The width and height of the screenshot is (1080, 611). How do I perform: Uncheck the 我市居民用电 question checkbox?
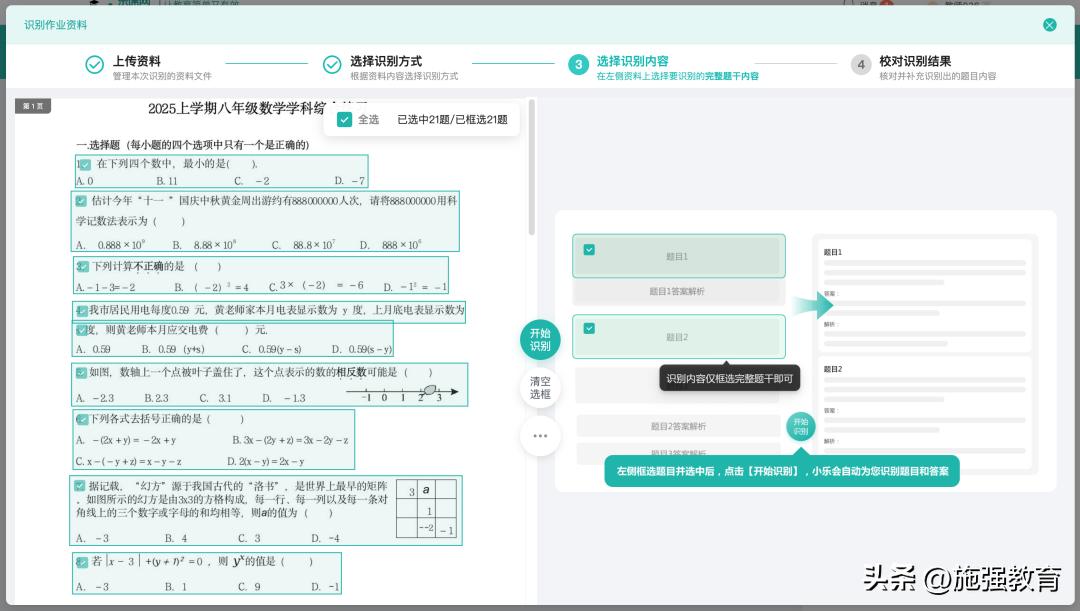[81, 311]
